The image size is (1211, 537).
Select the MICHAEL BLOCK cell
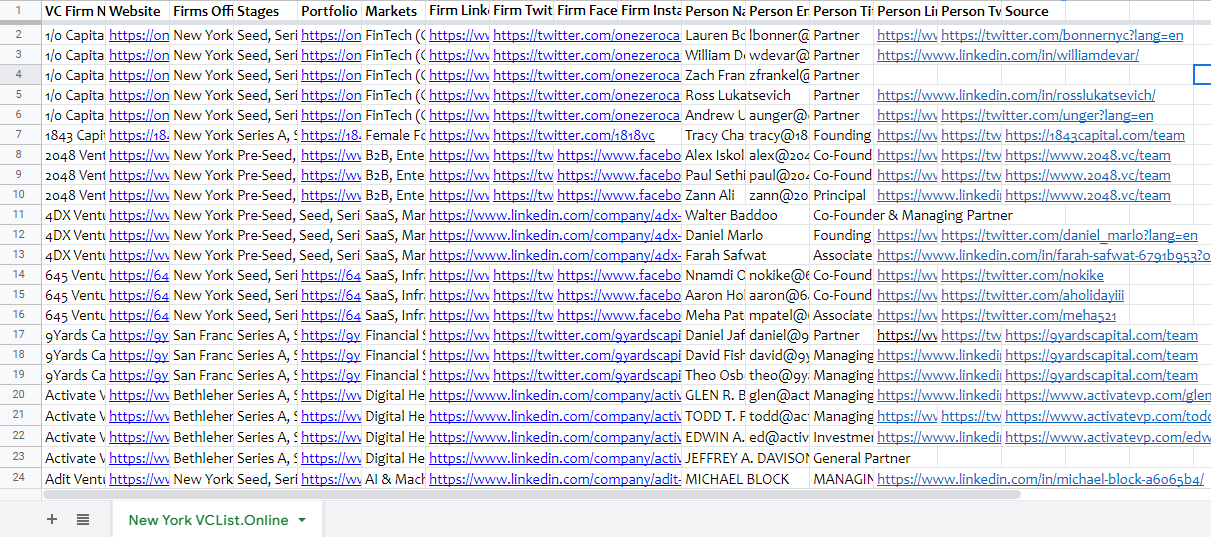[x=746, y=479]
